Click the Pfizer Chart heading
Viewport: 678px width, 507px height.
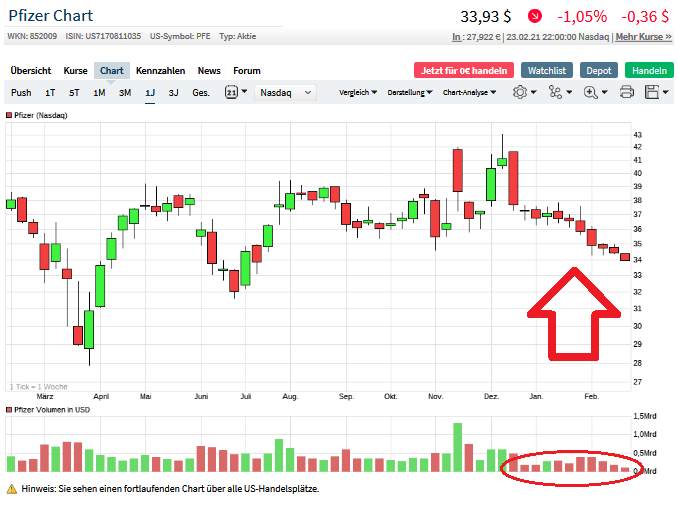pos(51,16)
